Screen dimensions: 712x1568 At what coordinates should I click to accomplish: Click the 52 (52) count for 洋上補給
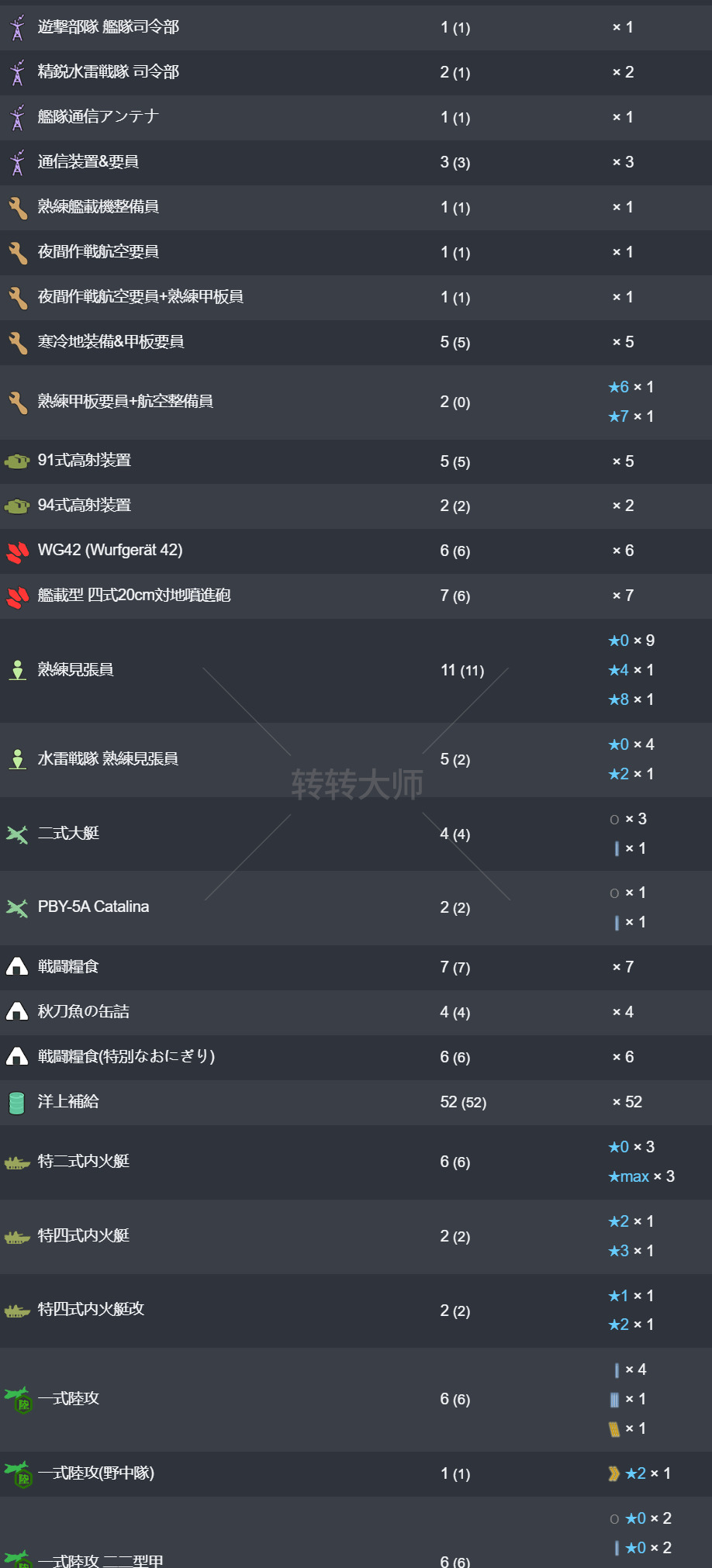(463, 1103)
